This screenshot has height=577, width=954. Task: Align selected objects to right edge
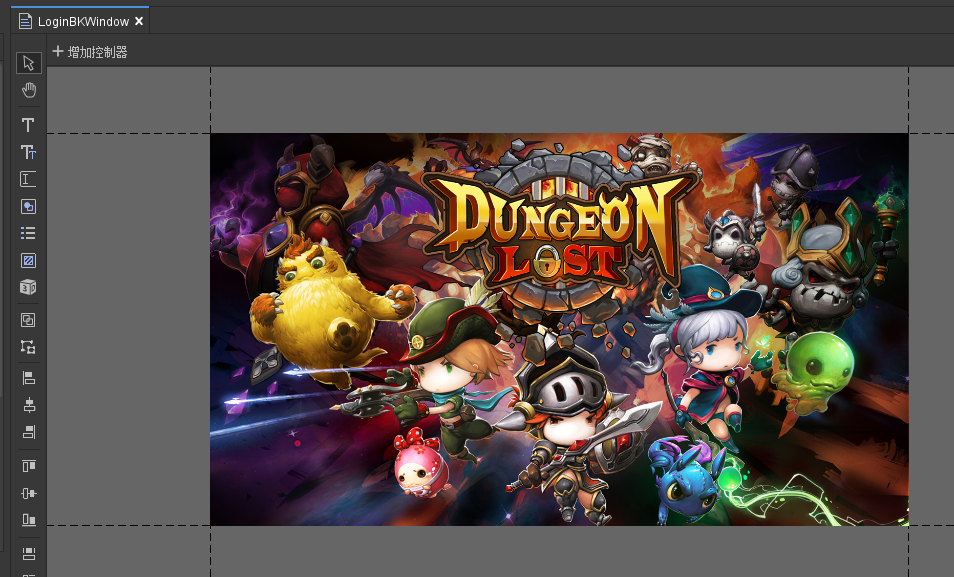pos(29,432)
